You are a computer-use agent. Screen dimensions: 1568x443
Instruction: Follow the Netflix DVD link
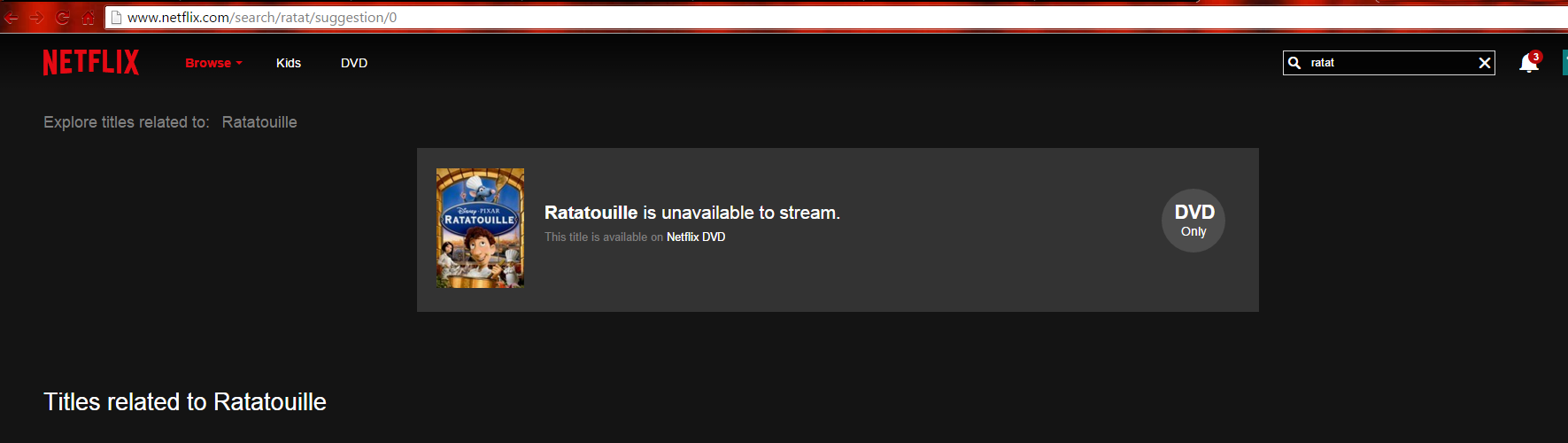pos(696,237)
